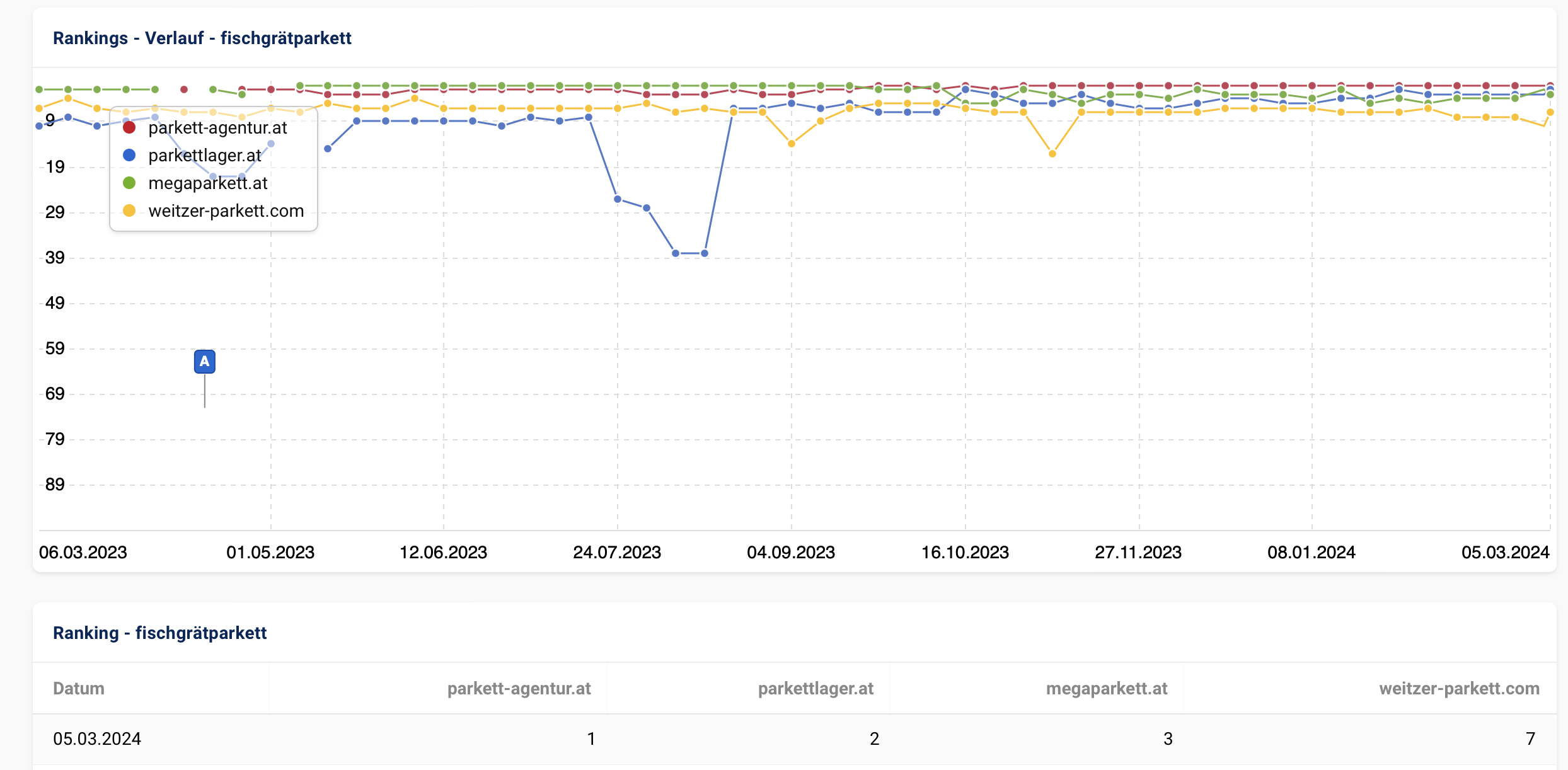Viewport: 1568px width, 770px height.
Task: Click the parkett-agentur.at legend label
Action: coord(217,128)
